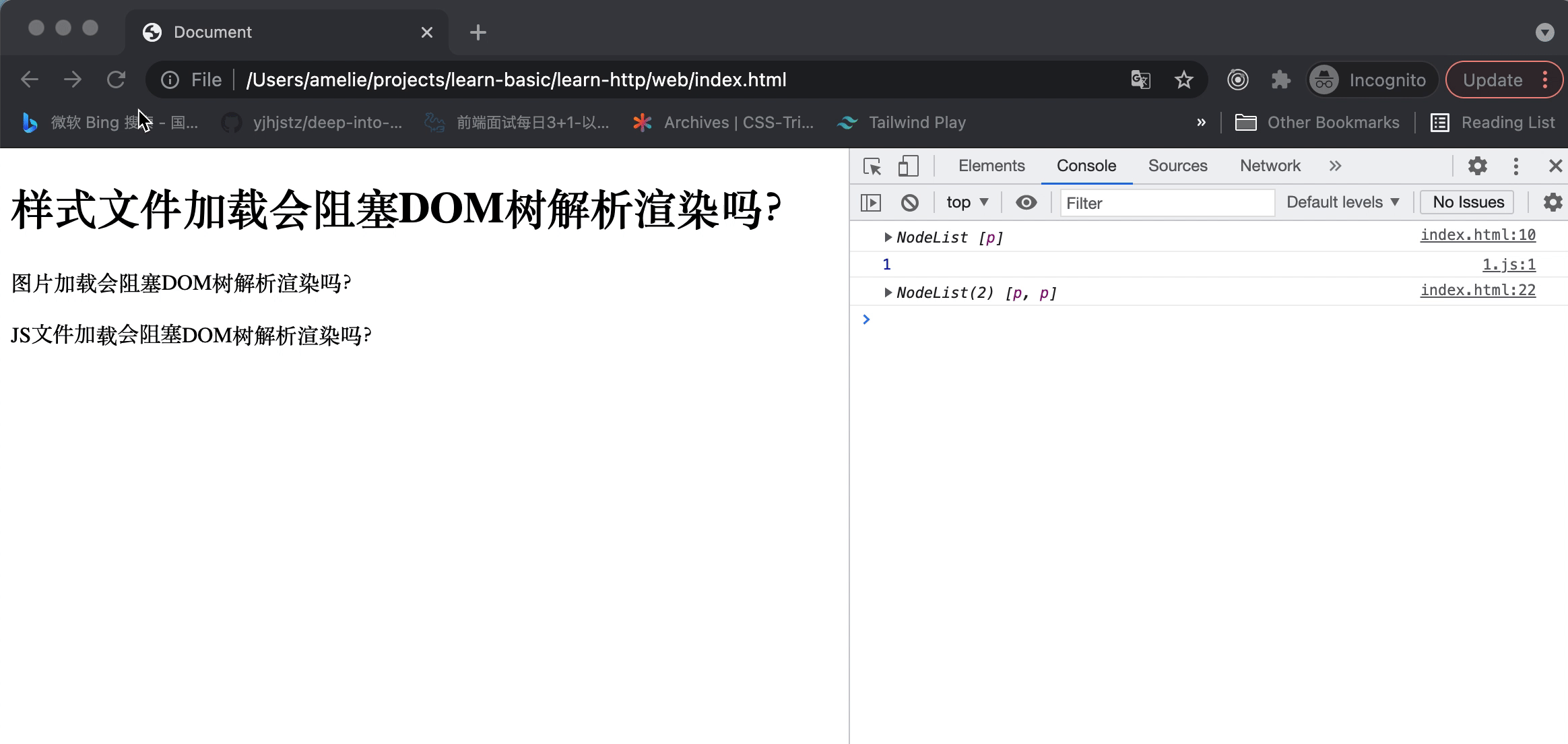Bookmark this page via the star icon
Viewport: 1568px width, 744px height.
coord(1183,80)
